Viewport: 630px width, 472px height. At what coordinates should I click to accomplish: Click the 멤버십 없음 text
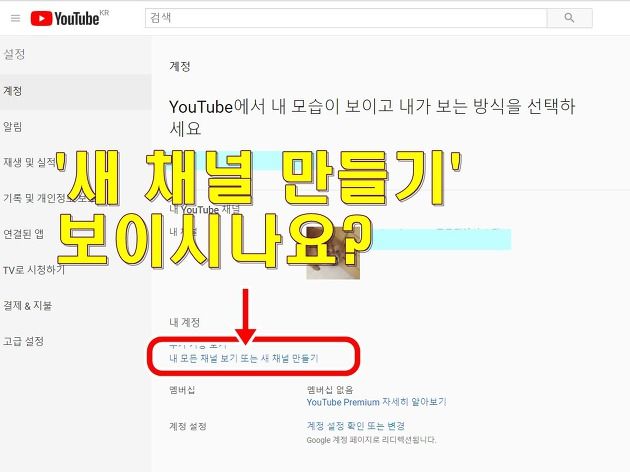pyautogui.click(x=330, y=390)
